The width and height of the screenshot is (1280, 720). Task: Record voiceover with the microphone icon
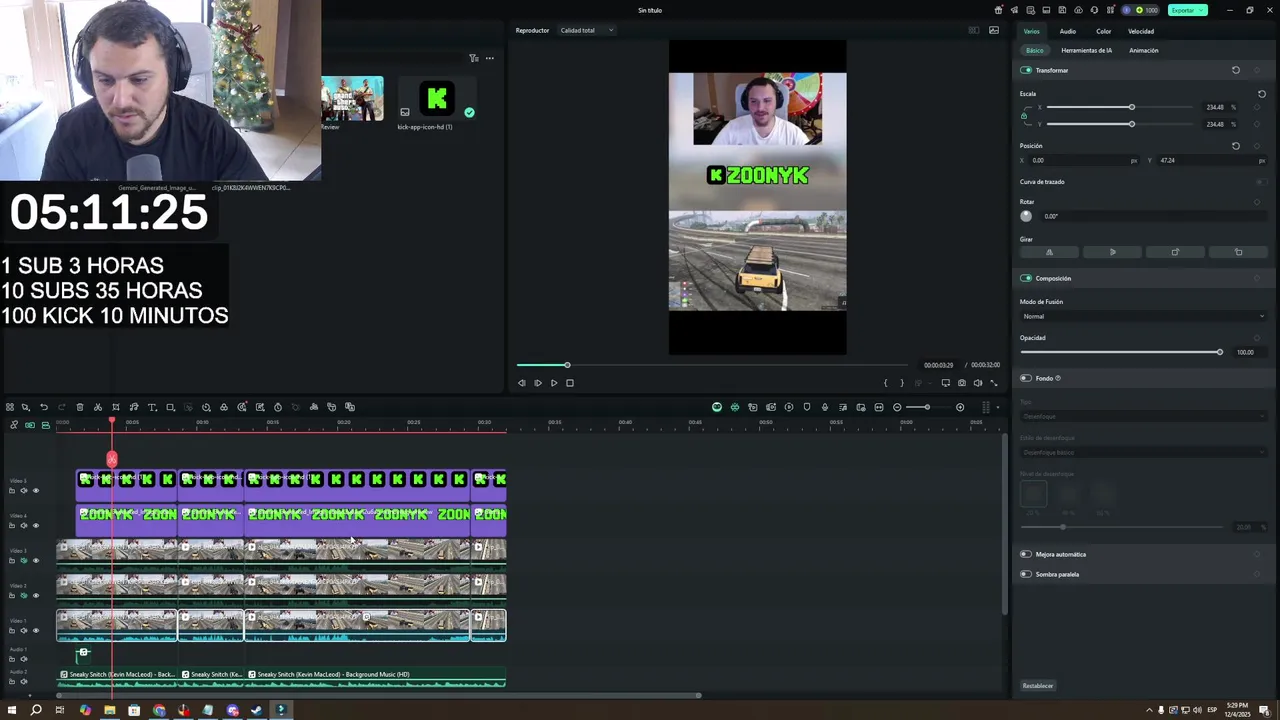click(x=825, y=407)
